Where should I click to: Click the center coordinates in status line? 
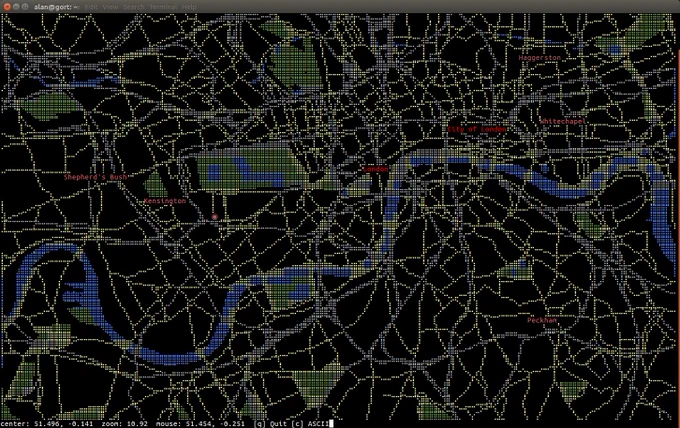point(46,424)
